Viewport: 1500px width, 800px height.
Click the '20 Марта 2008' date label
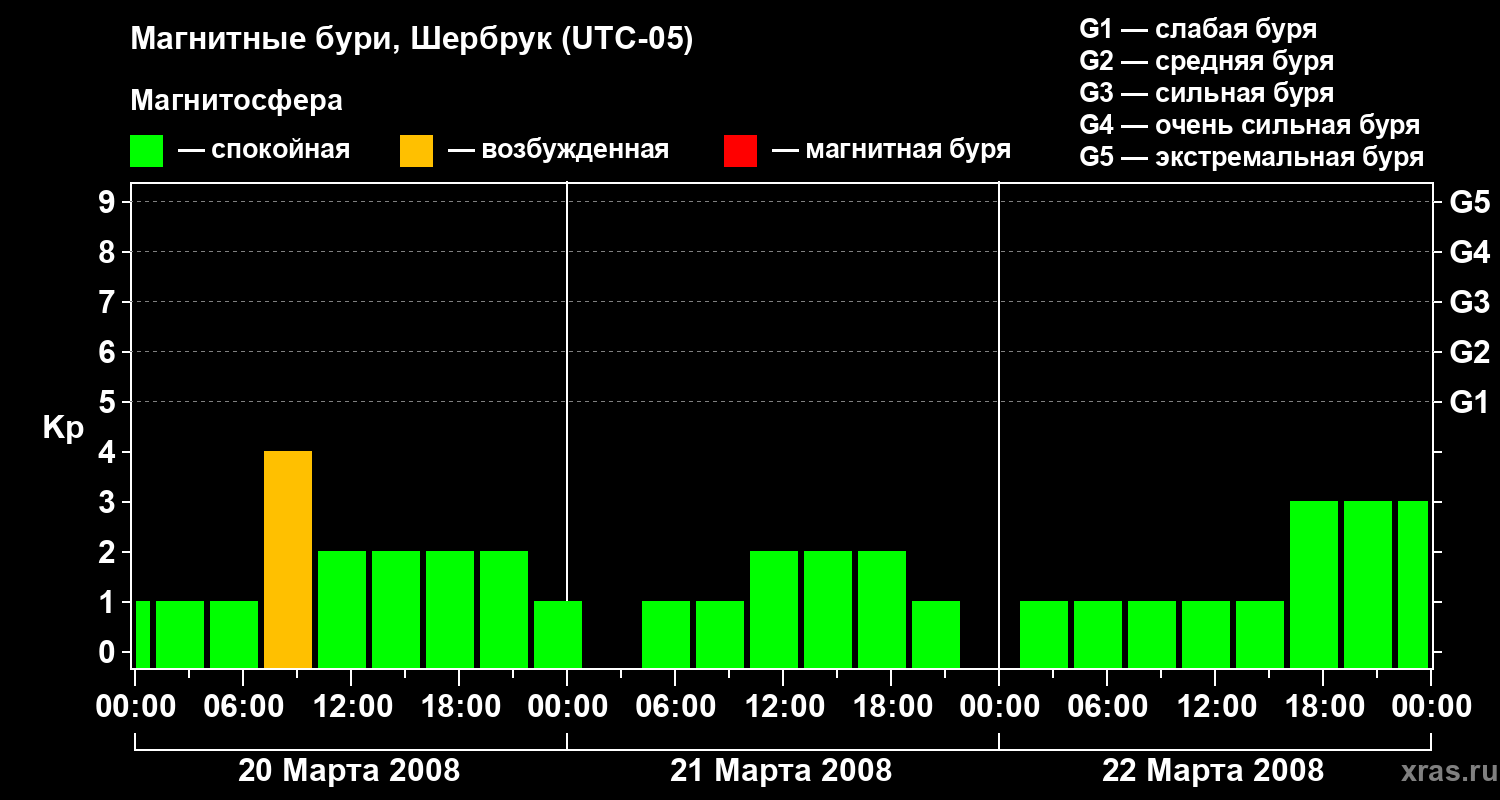click(x=349, y=771)
